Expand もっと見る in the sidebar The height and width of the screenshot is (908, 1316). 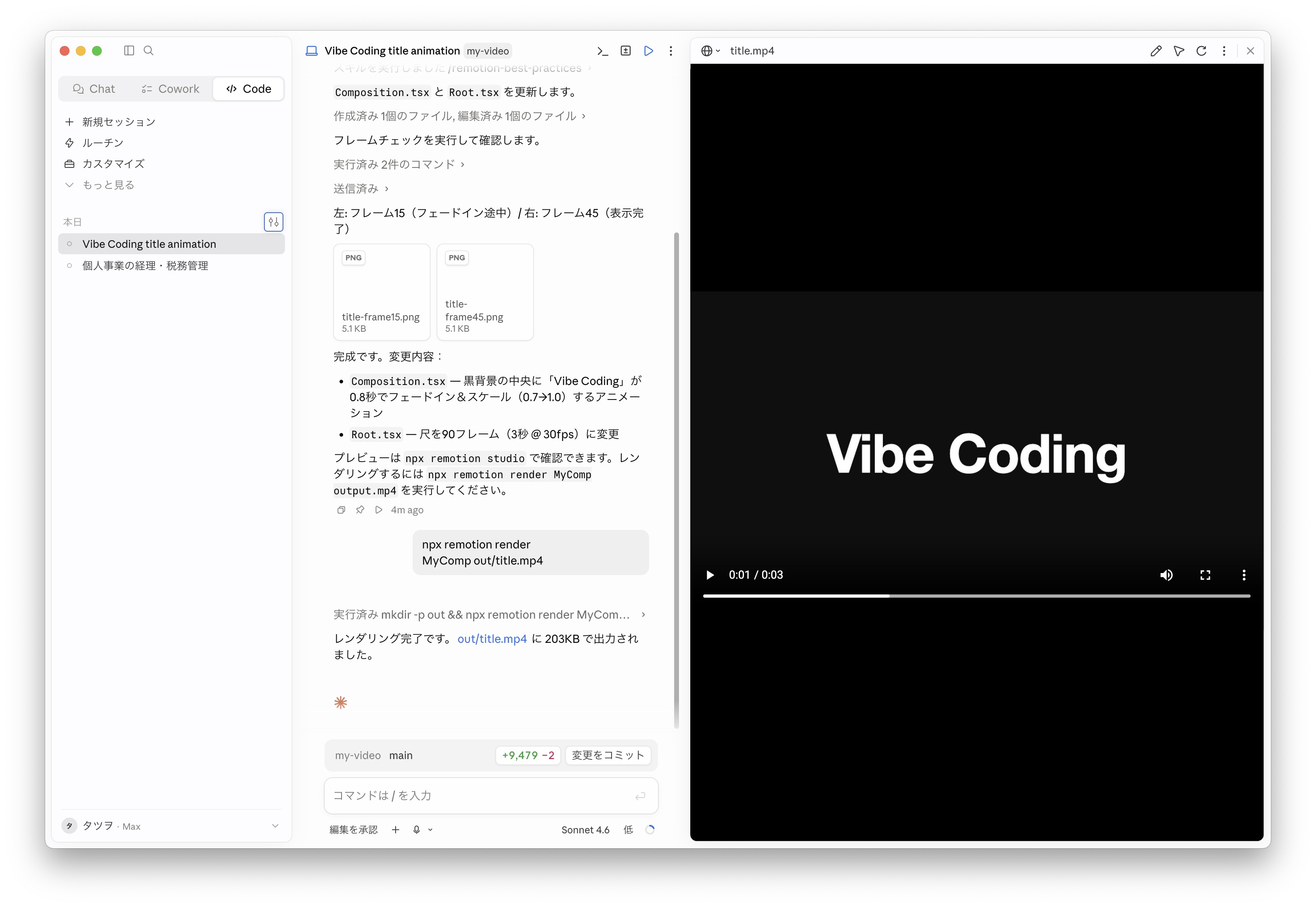click(x=100, y=185)
